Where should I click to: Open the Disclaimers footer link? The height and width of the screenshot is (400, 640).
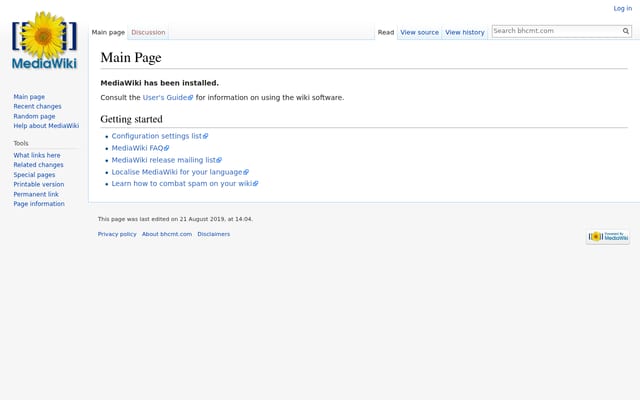tap(213, 234)
